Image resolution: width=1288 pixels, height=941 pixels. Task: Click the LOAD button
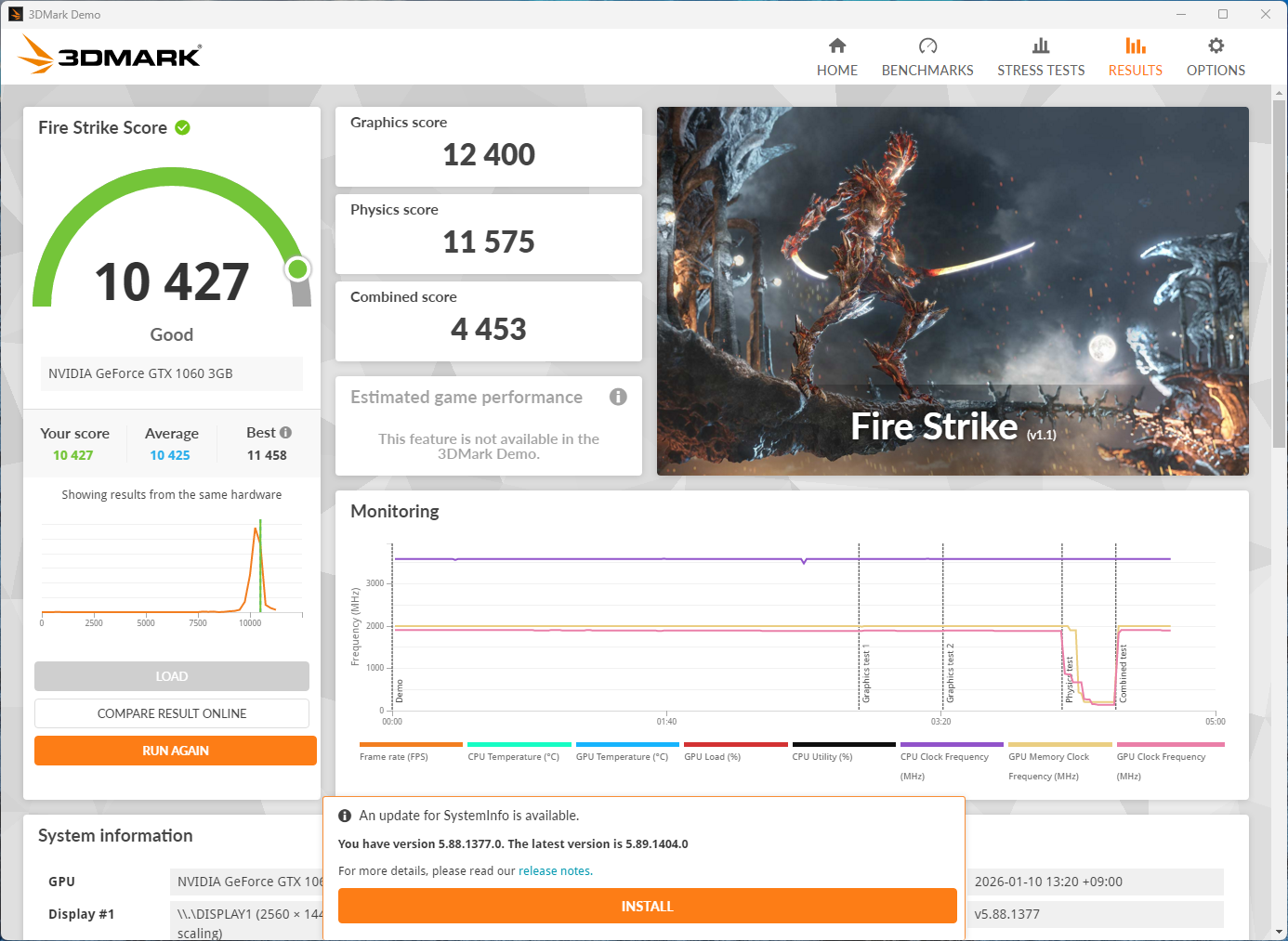172,676
